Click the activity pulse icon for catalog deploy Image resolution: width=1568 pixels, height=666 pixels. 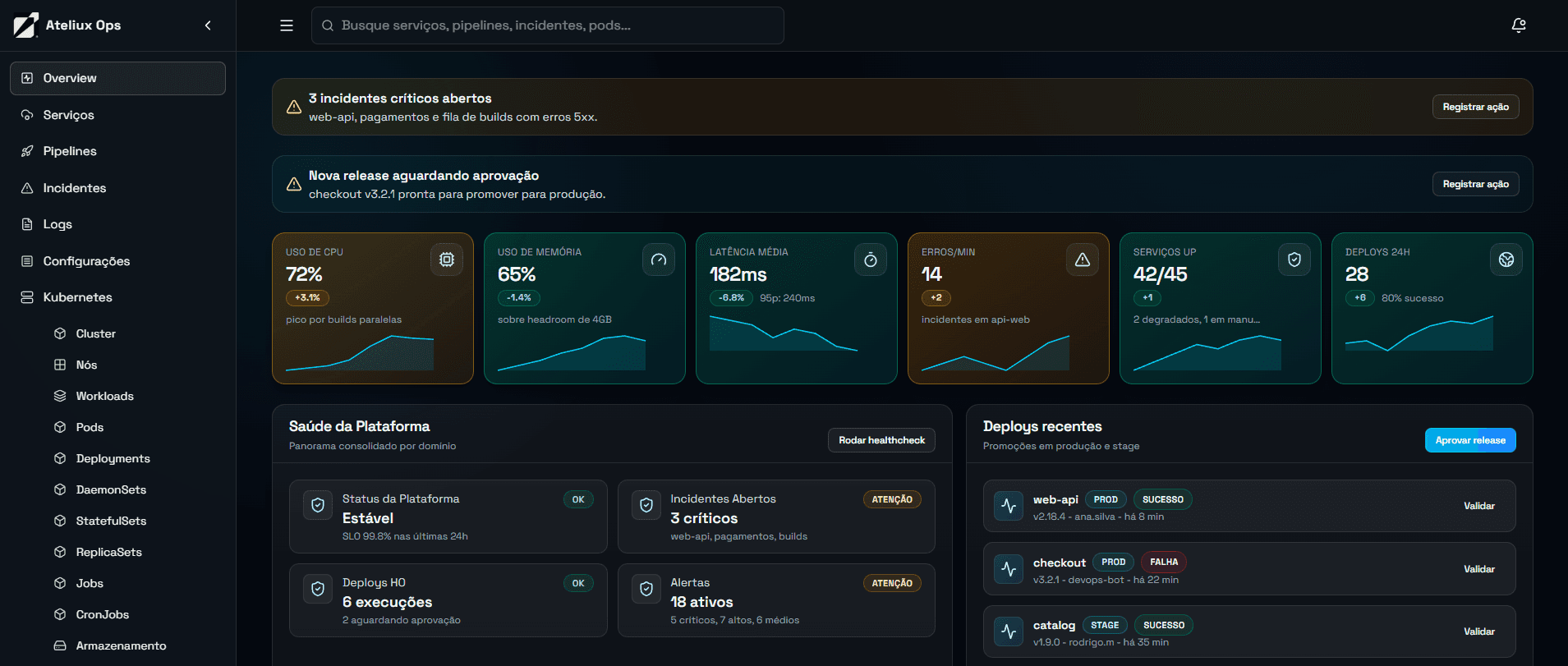tap(1009, 632)
